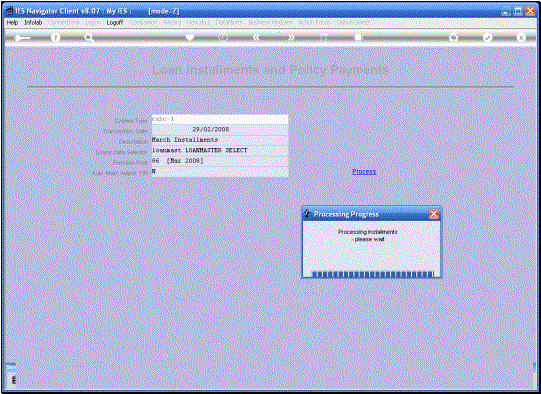The height and width of the screenshot is (394, 541).
Task: Click the Auto Maint Adjust field 'N'
Action: tap(220, 171)
